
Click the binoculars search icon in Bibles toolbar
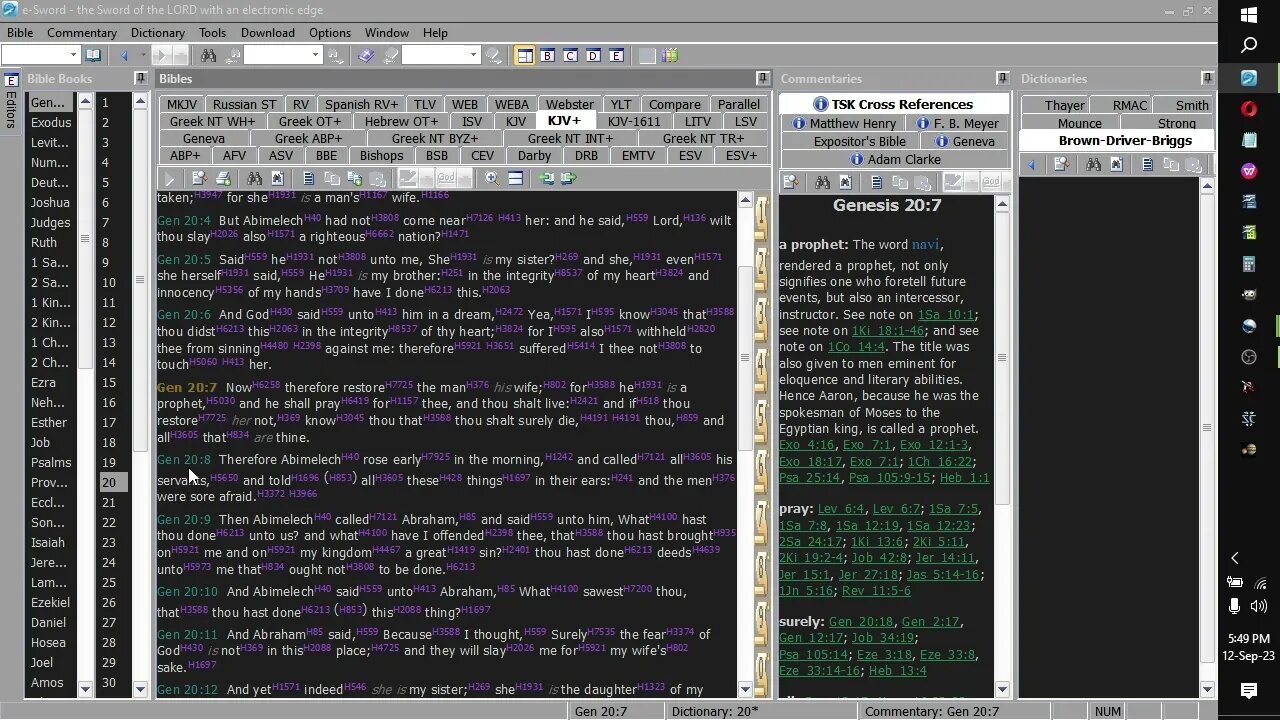pyautogui.click(x=255, y=179)
